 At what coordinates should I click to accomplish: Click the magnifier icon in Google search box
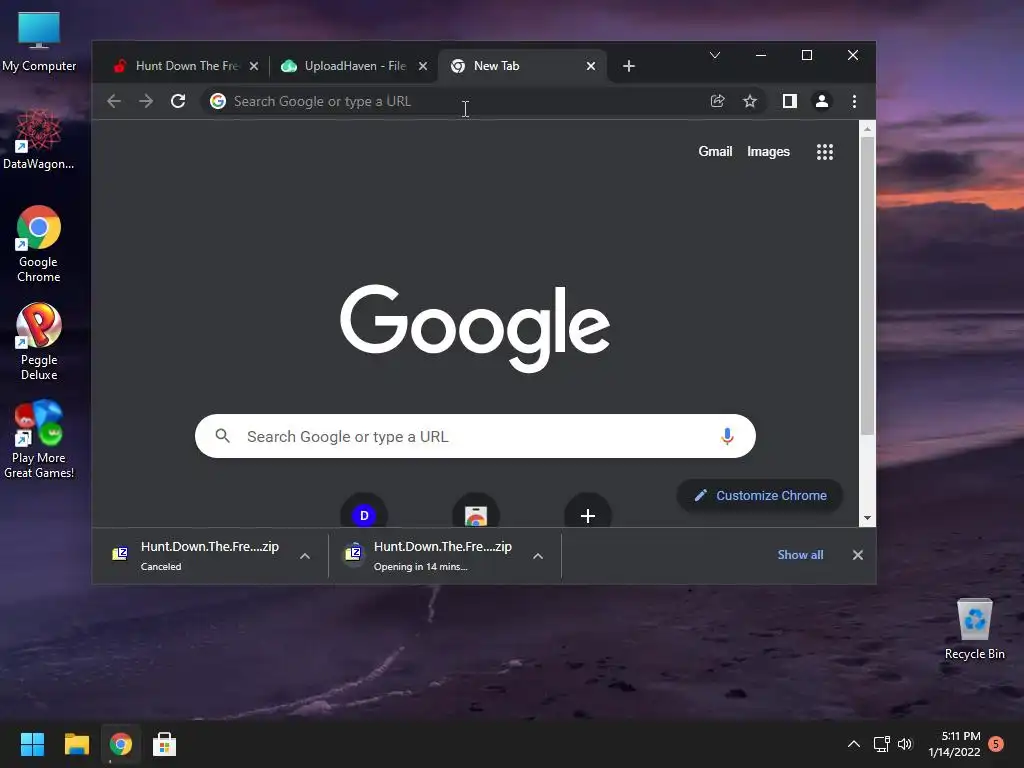tap(223, 436)
